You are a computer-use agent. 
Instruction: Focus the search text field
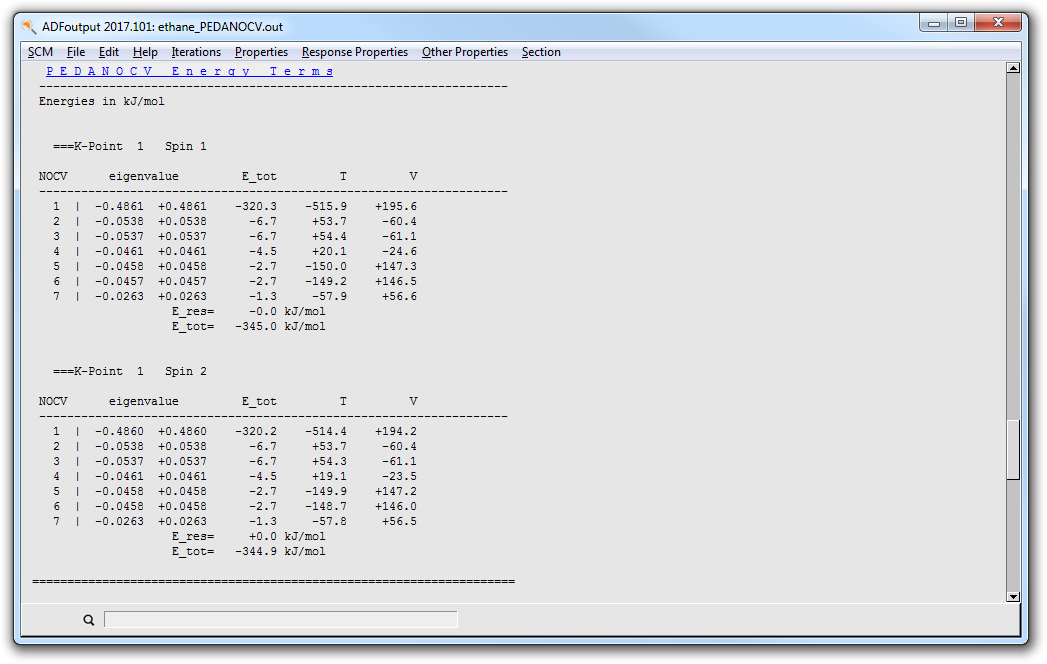tap(280, 620)
